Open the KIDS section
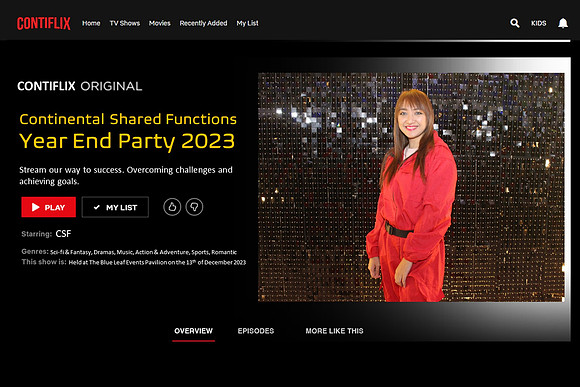580x387 pixels. (539, 23)
